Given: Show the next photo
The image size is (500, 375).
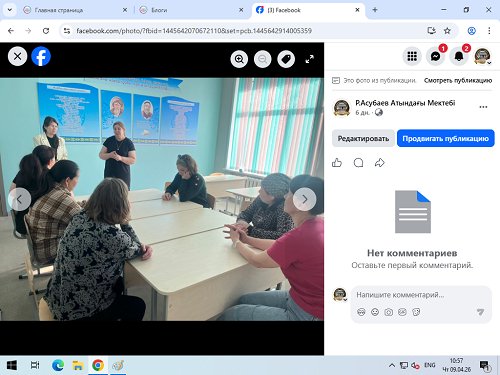Looking at the screenshot, I should (x=305, y=199).
